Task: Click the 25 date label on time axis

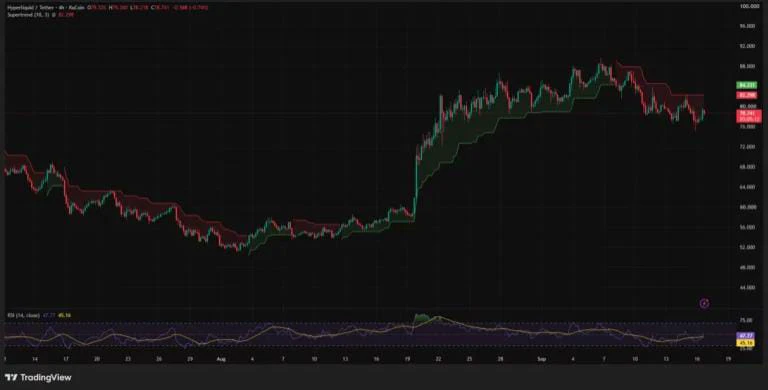Action: (x=469, y=359)
